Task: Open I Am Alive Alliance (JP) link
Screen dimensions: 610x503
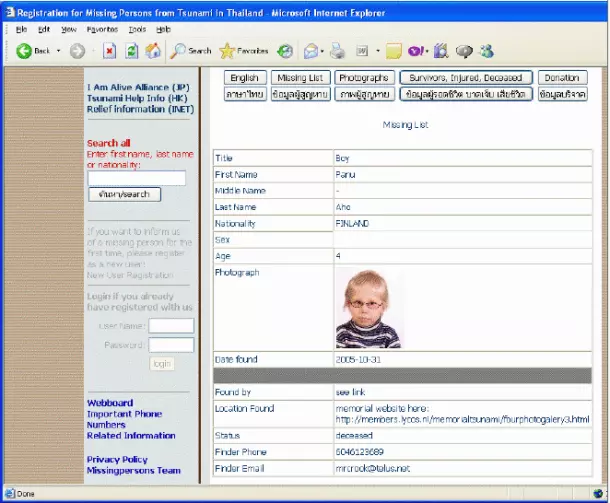Action: [x=138, y=87]
